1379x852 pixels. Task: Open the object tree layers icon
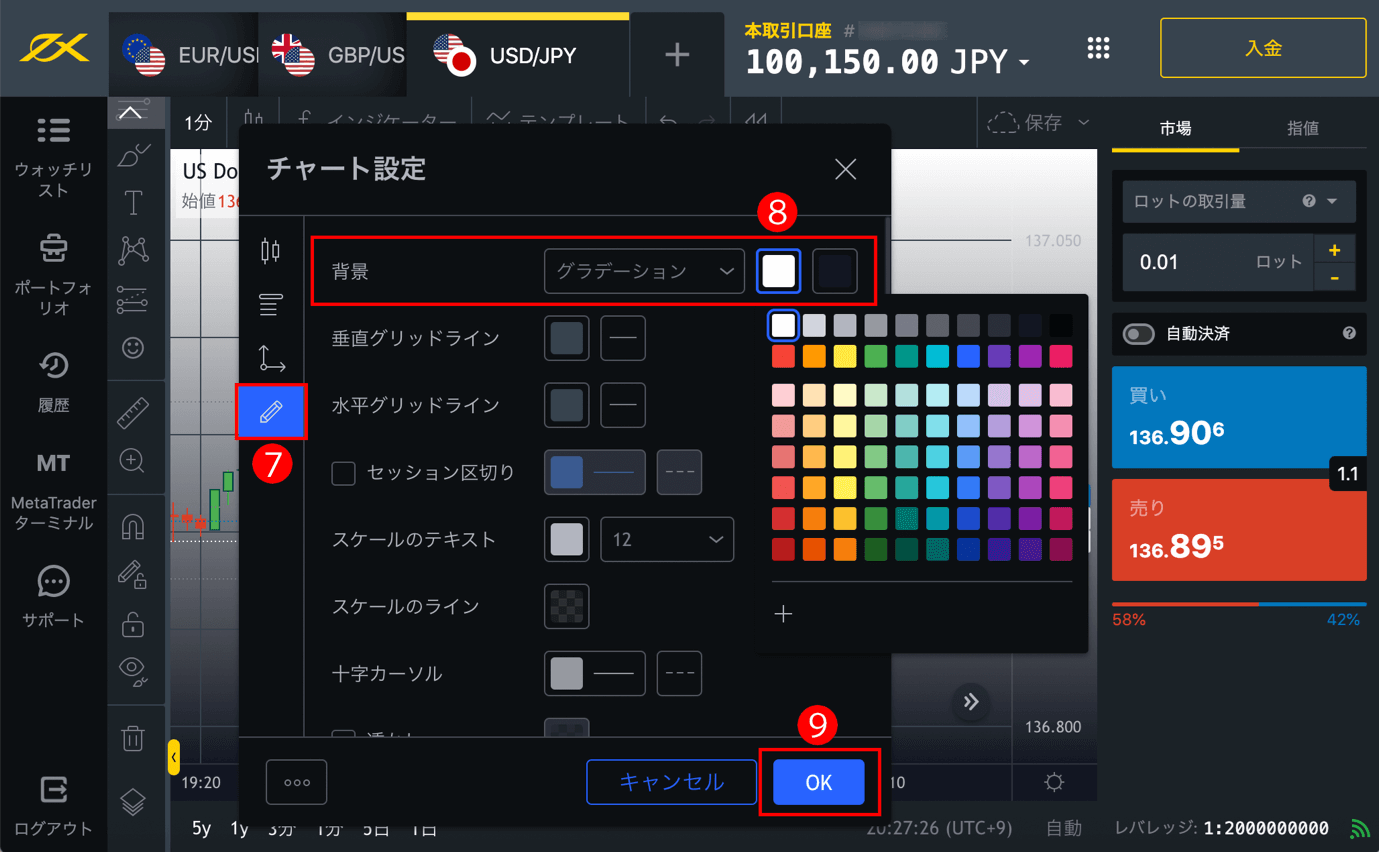tap(132, 801)
